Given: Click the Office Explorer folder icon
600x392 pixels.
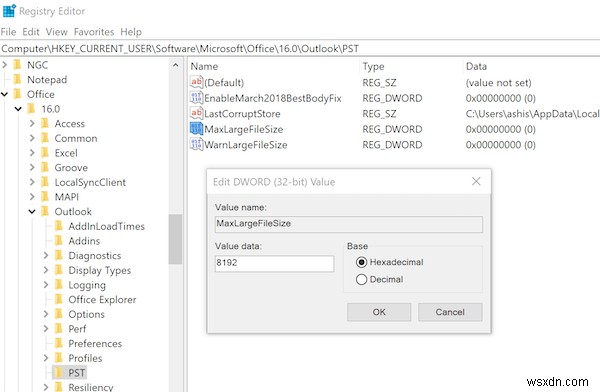Looking at the screenshot, I should point(59,299).
